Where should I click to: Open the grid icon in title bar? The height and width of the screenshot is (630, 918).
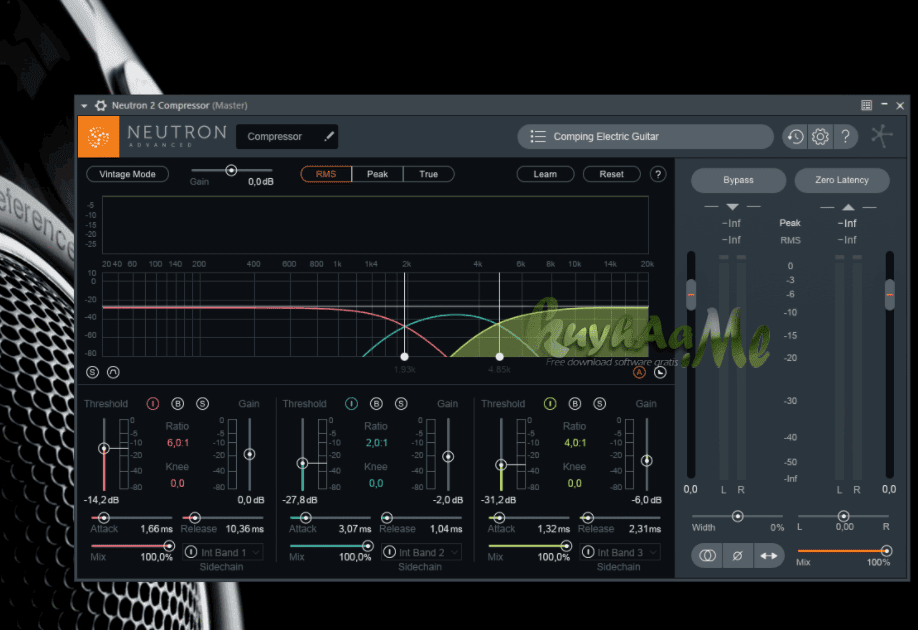click(x=866, y=105)
